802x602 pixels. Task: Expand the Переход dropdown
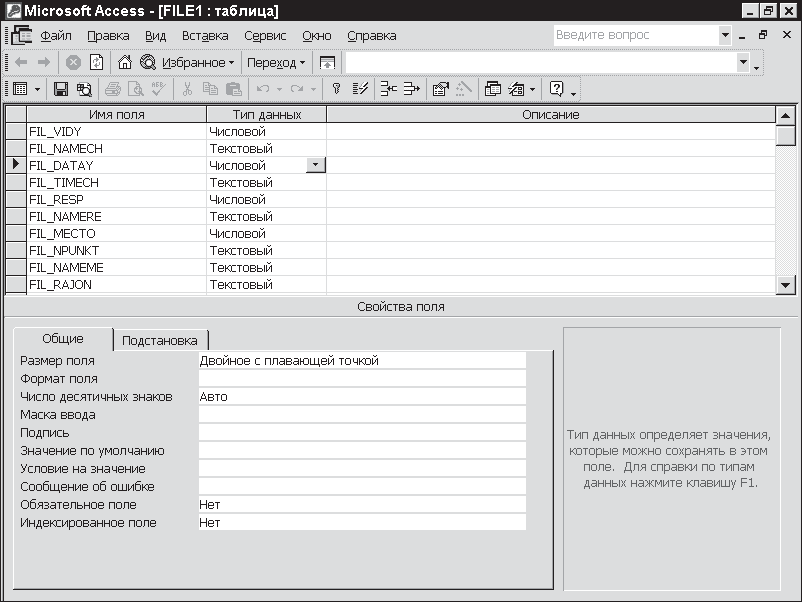(x=276, y=62)
